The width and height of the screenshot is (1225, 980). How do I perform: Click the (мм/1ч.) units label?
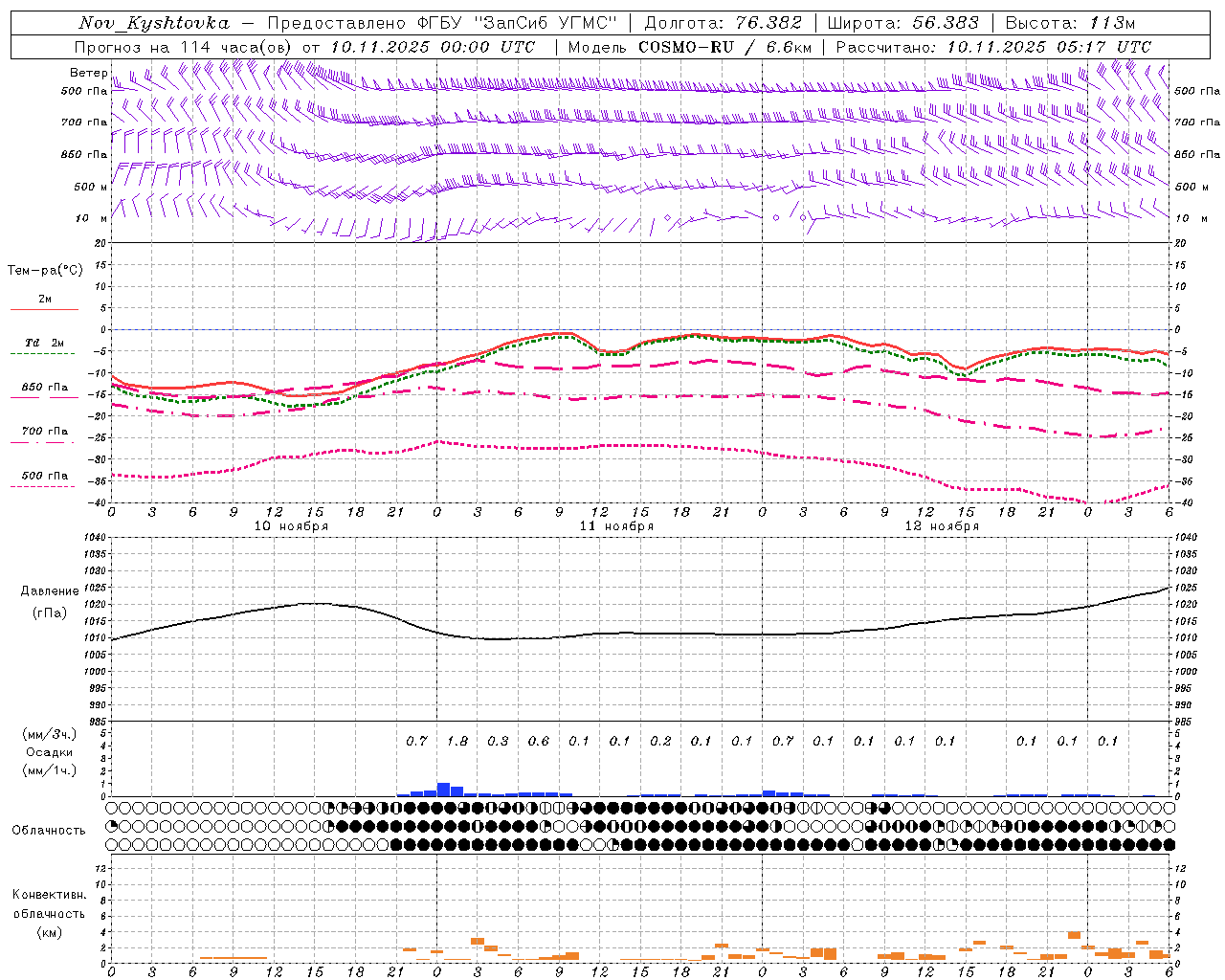click(x=49, y=770)
